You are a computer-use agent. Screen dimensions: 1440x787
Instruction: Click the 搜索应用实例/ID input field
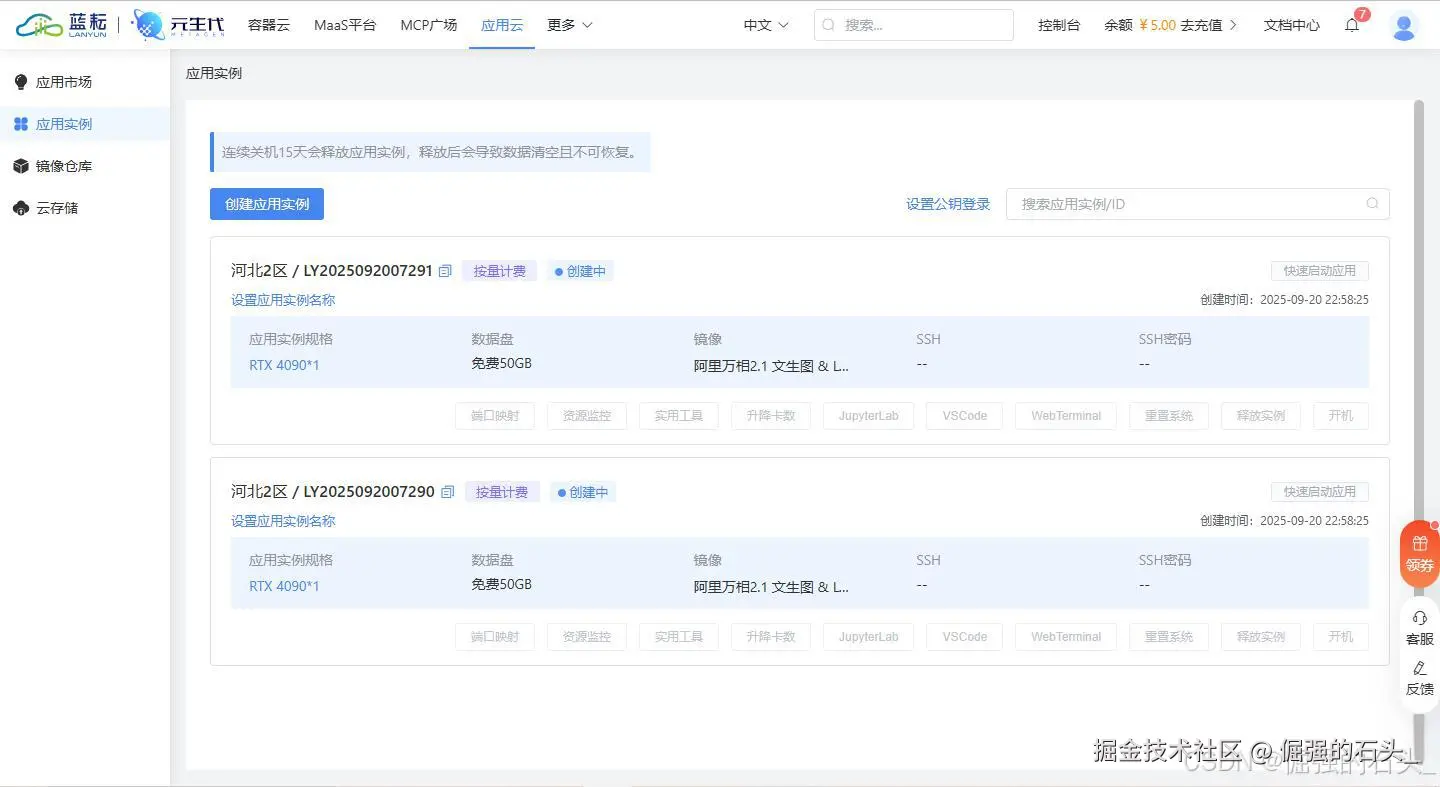1197,203
